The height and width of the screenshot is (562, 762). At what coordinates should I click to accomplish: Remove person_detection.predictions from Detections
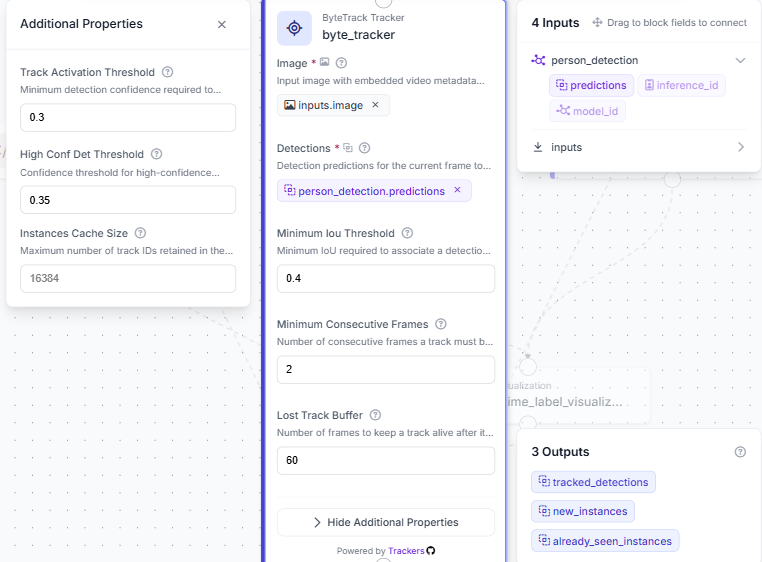click(457, 190)
